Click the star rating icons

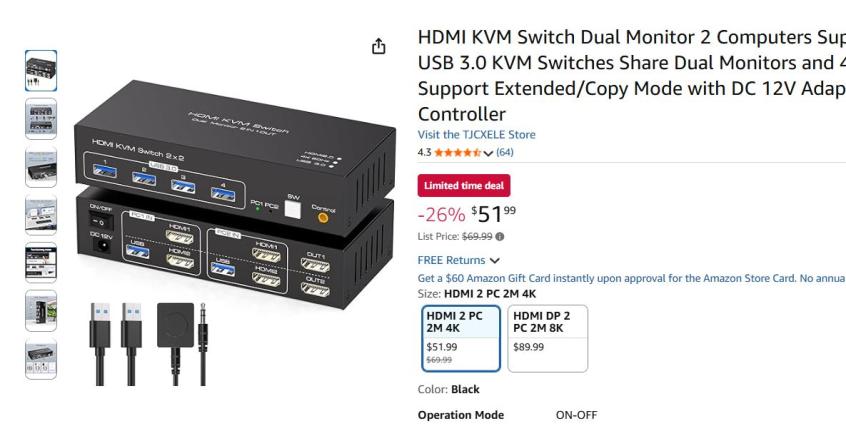[x=458, y=153]
